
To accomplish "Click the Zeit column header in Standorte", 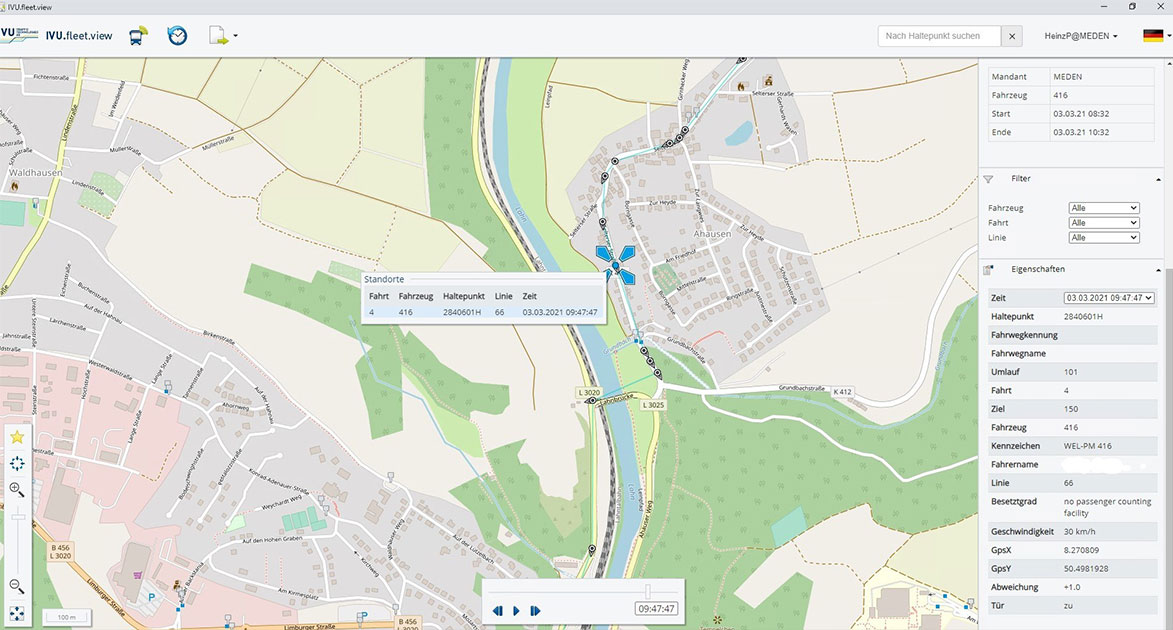I will tap(530, 296).
